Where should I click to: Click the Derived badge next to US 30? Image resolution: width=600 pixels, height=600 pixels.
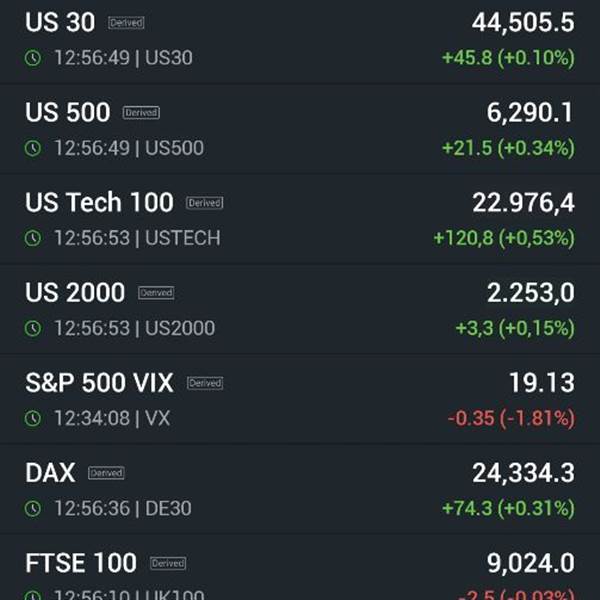click(126, 23)
